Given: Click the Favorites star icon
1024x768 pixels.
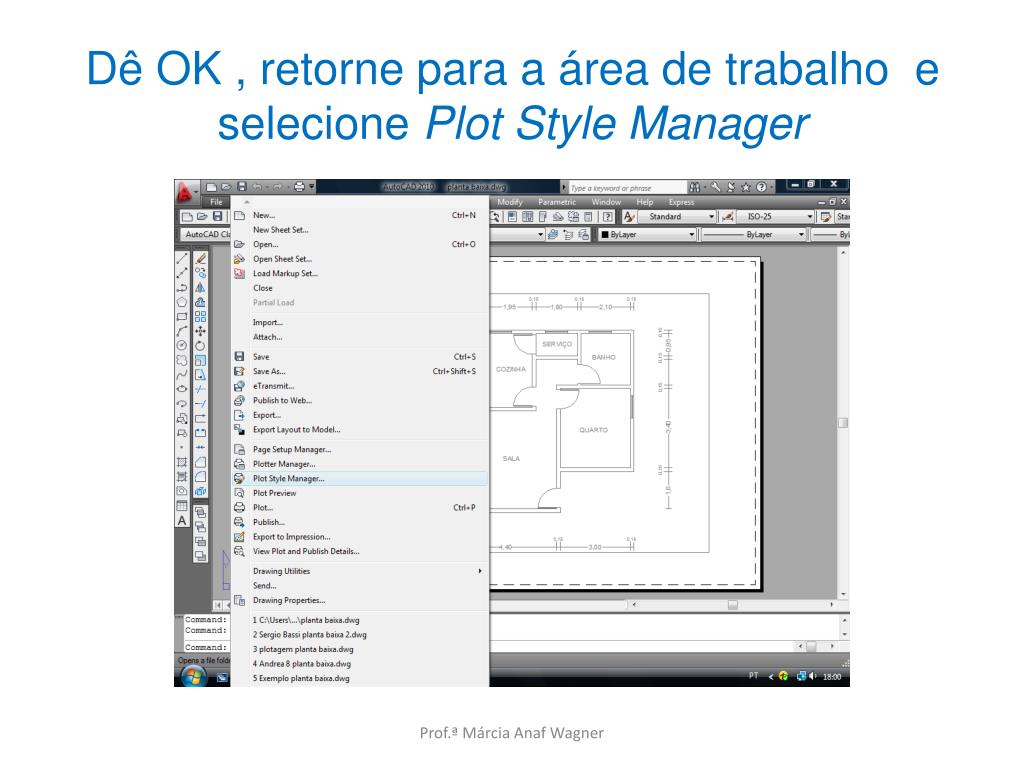Looking at the screenshot, I should [746, 187].
